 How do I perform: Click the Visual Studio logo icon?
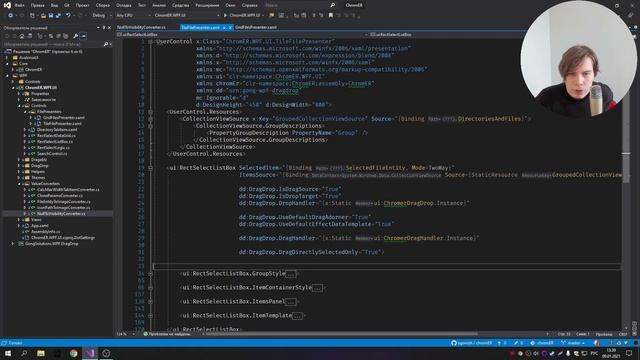coord(7,5)
